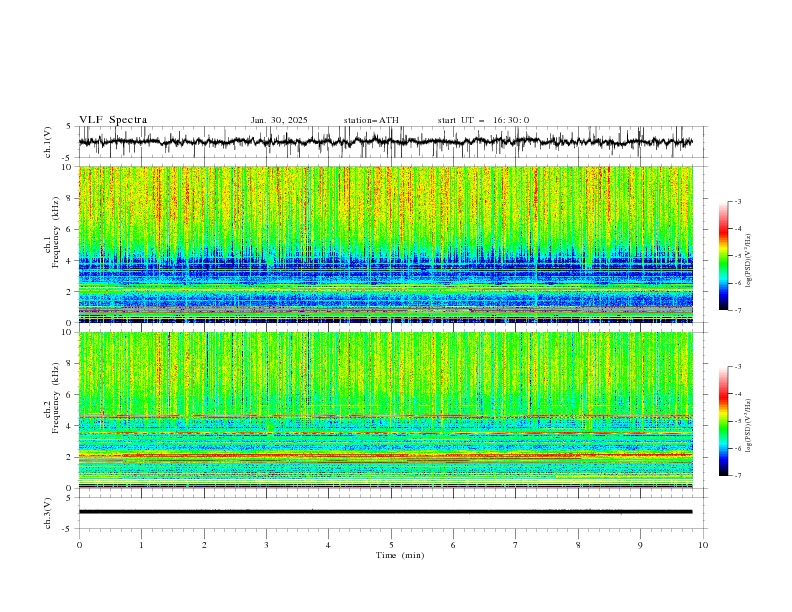Click the '-7' tick on ch.2 color bar
Image resolution: width=792 pixels, height=612 pixels.
pyautogui.click(x=738, y=476)
